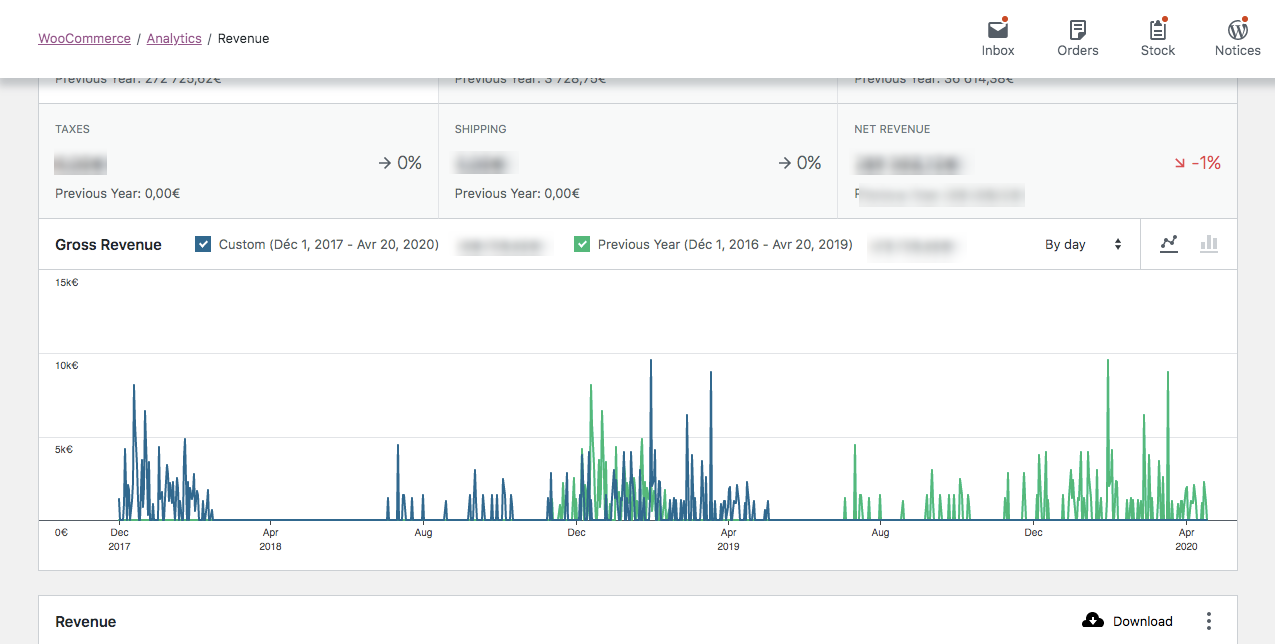Click the By day dropdown arrows
The height and width of the screenshot is (644, 1275).
coord(1118,244)
